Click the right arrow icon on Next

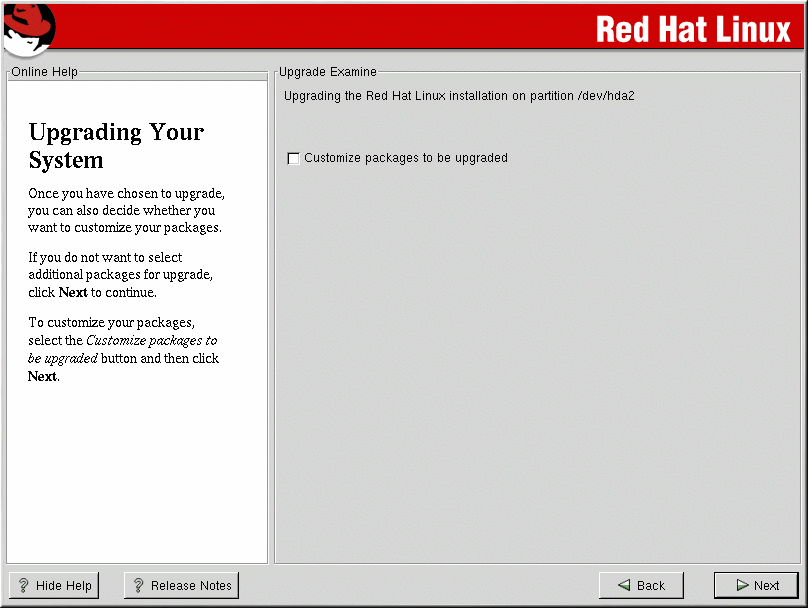point(741,586)
